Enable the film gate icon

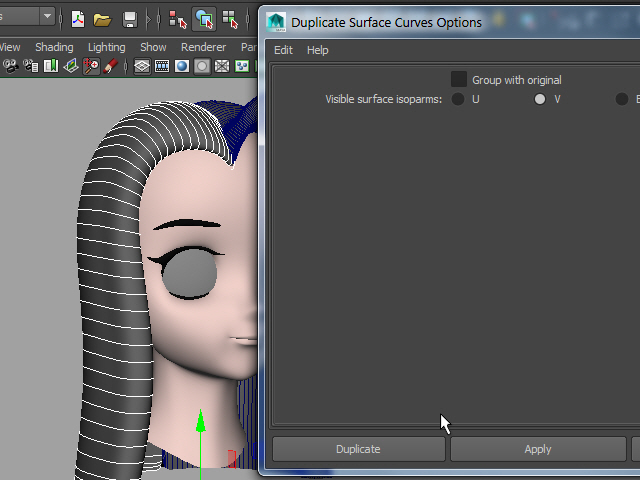pyautogui.click(x=162, y=66)
